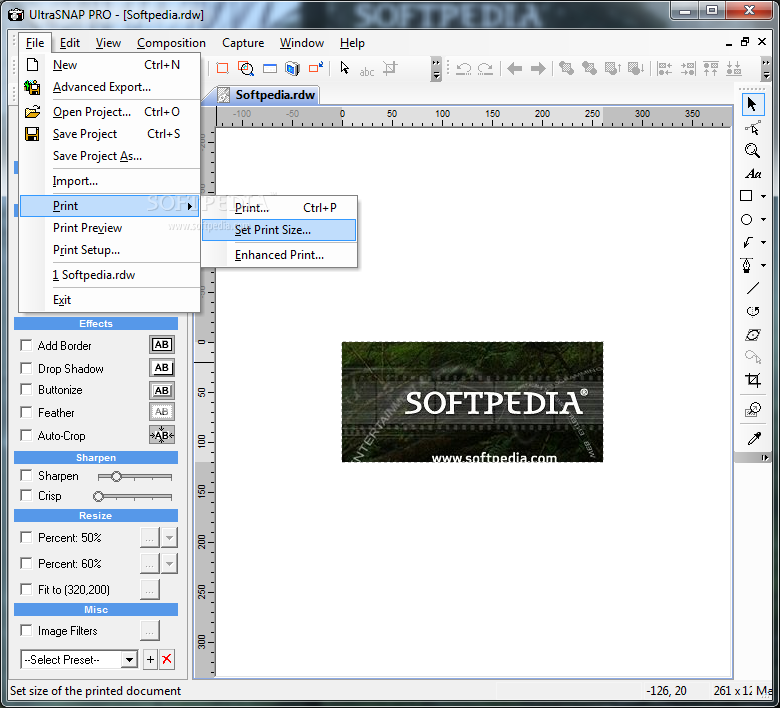
Task: Enable Percent: 50% resize checkbox
Action: coord(26,537)
